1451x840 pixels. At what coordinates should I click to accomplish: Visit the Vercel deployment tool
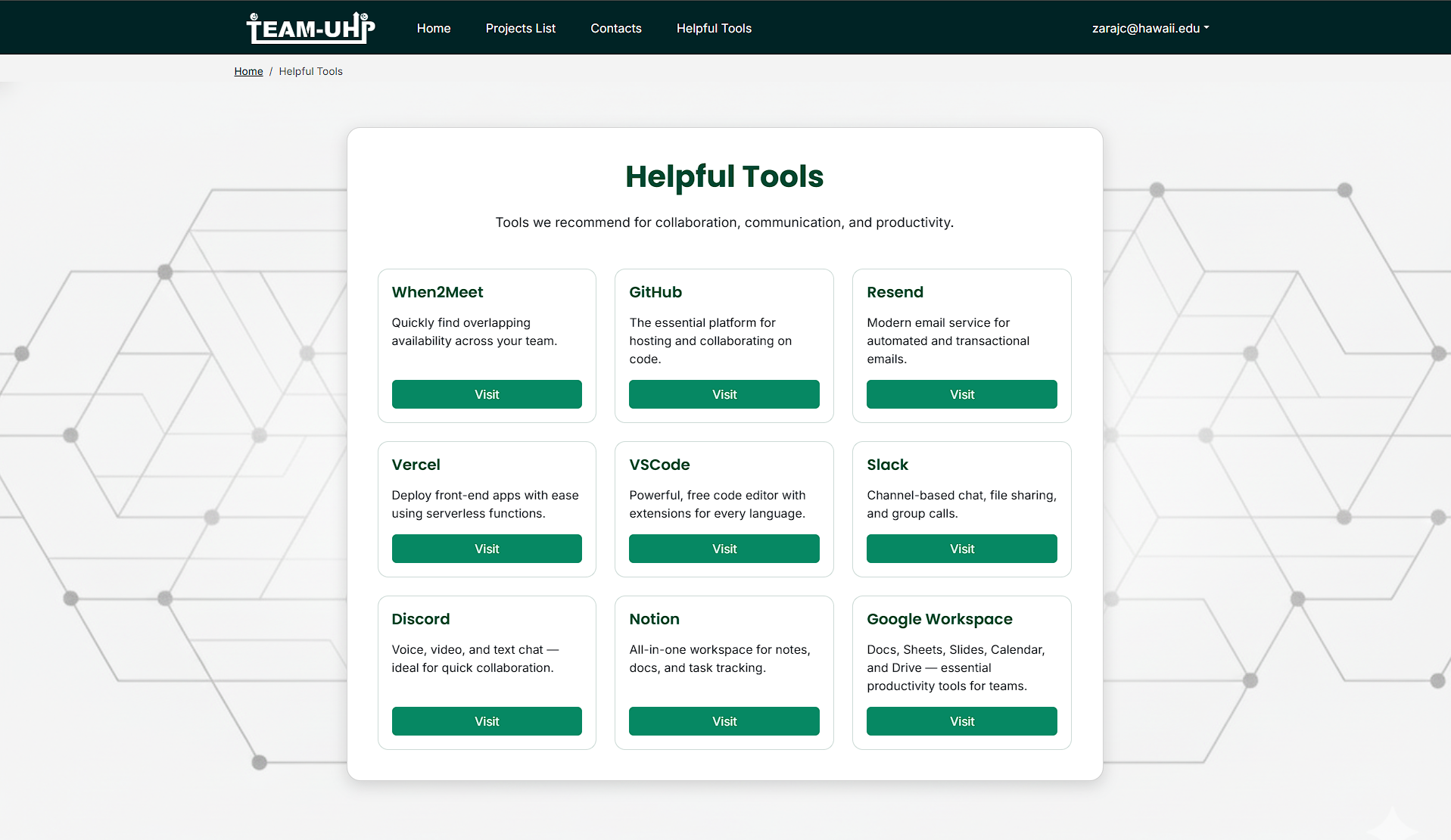click(x=486, y=549)
